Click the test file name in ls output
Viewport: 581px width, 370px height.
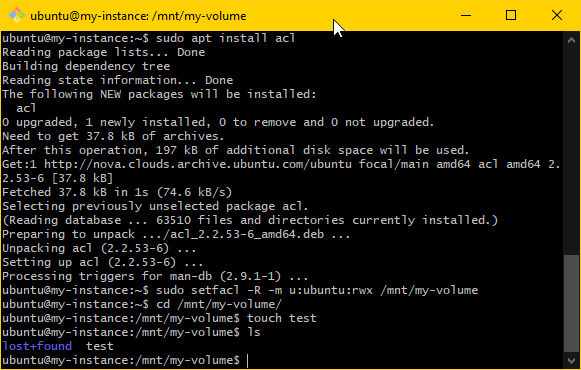point(100,346)
